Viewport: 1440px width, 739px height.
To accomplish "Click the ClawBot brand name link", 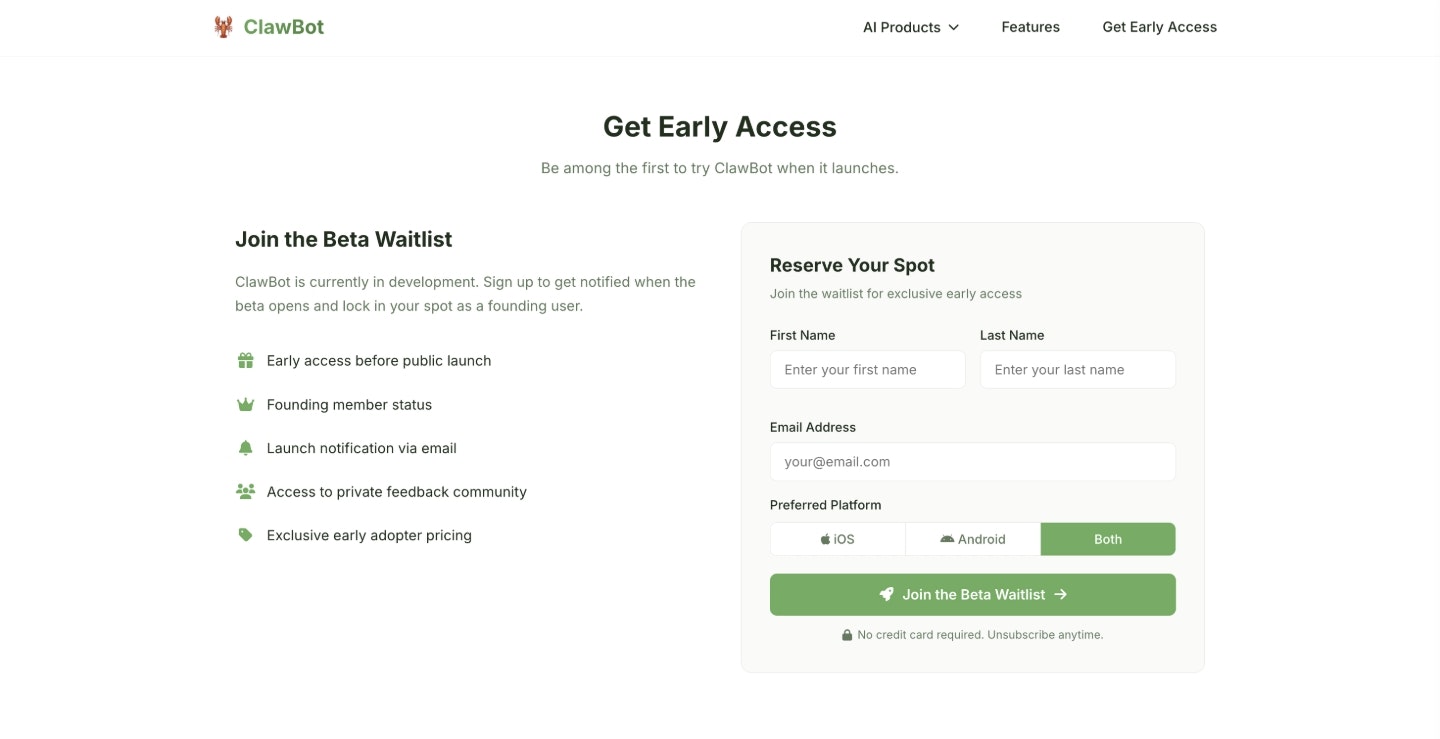I will point(284,27).
